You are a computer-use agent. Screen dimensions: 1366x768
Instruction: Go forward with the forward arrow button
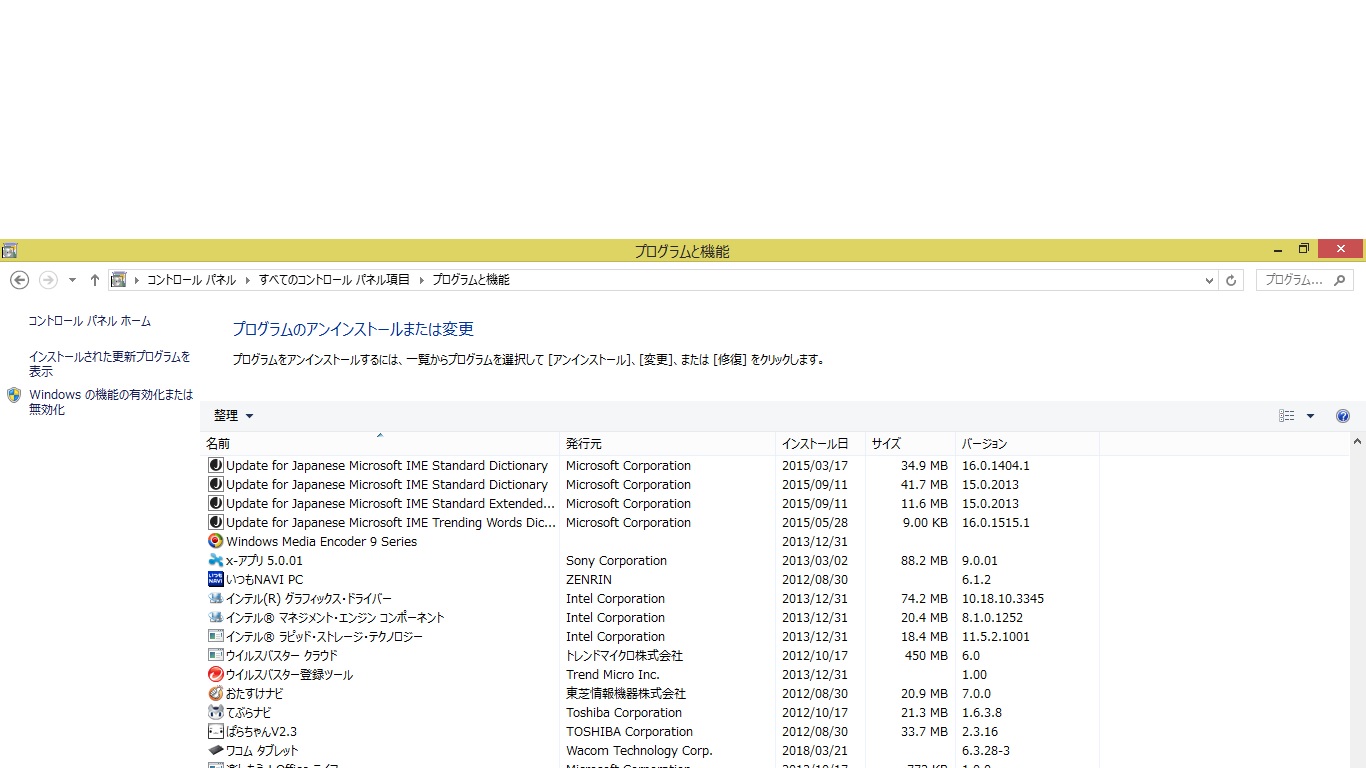point(48,280)
